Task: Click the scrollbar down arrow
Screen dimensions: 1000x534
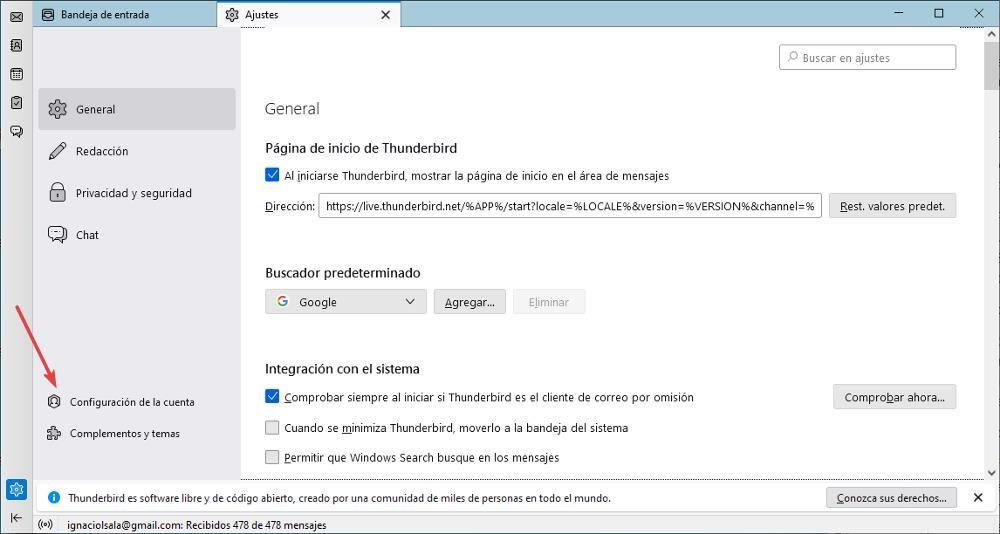Action: coord(992,473)
